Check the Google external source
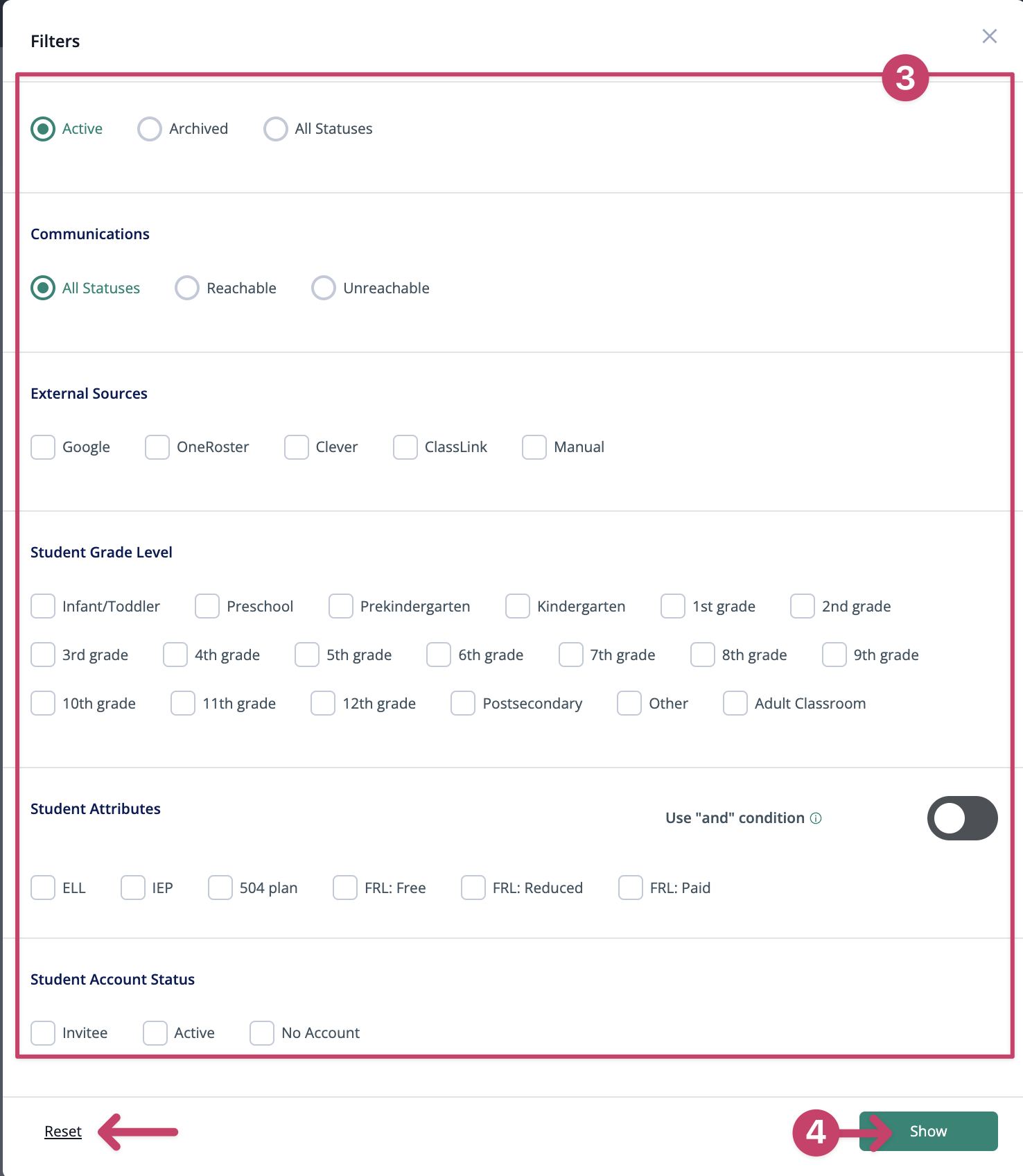The image size is (1023, 1176). click(x=42, y=447)
